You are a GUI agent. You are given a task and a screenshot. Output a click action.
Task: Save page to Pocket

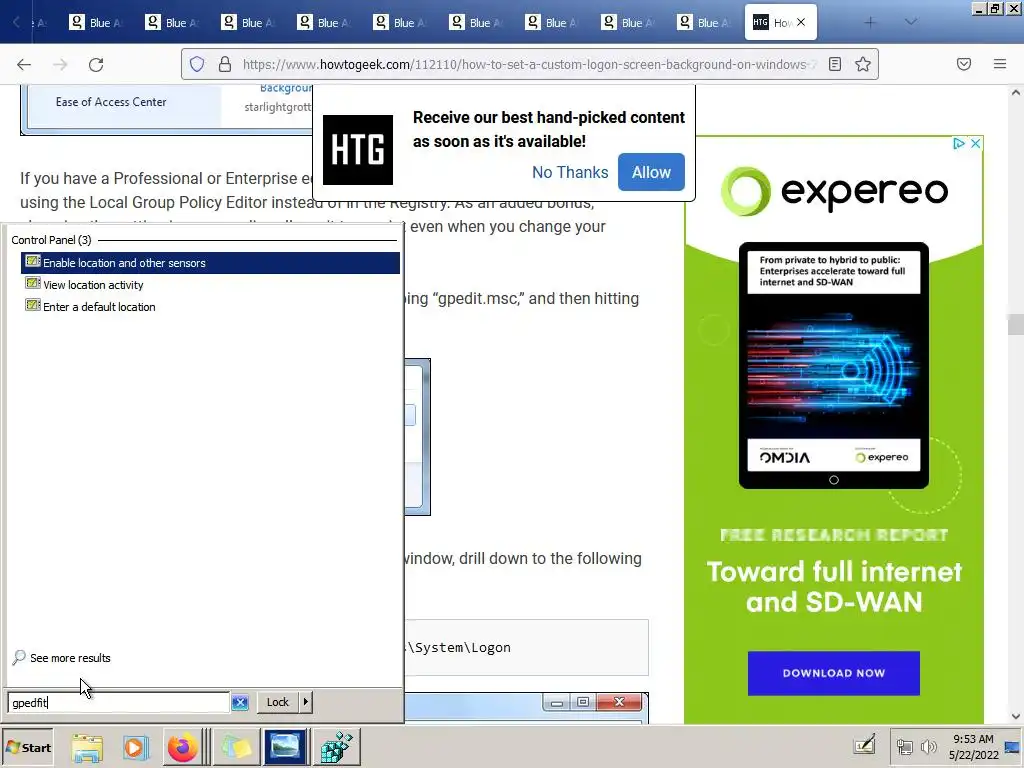964,64
